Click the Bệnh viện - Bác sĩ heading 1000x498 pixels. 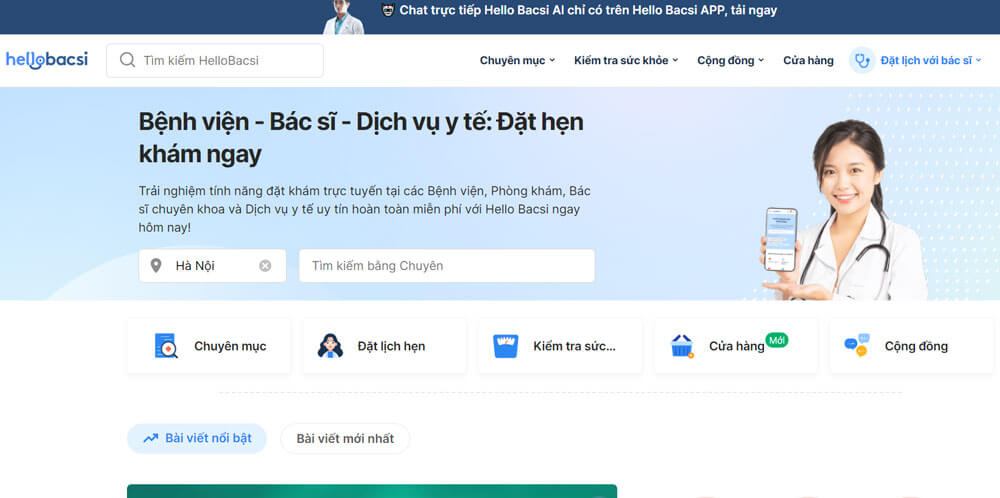[x=361, y=138]
